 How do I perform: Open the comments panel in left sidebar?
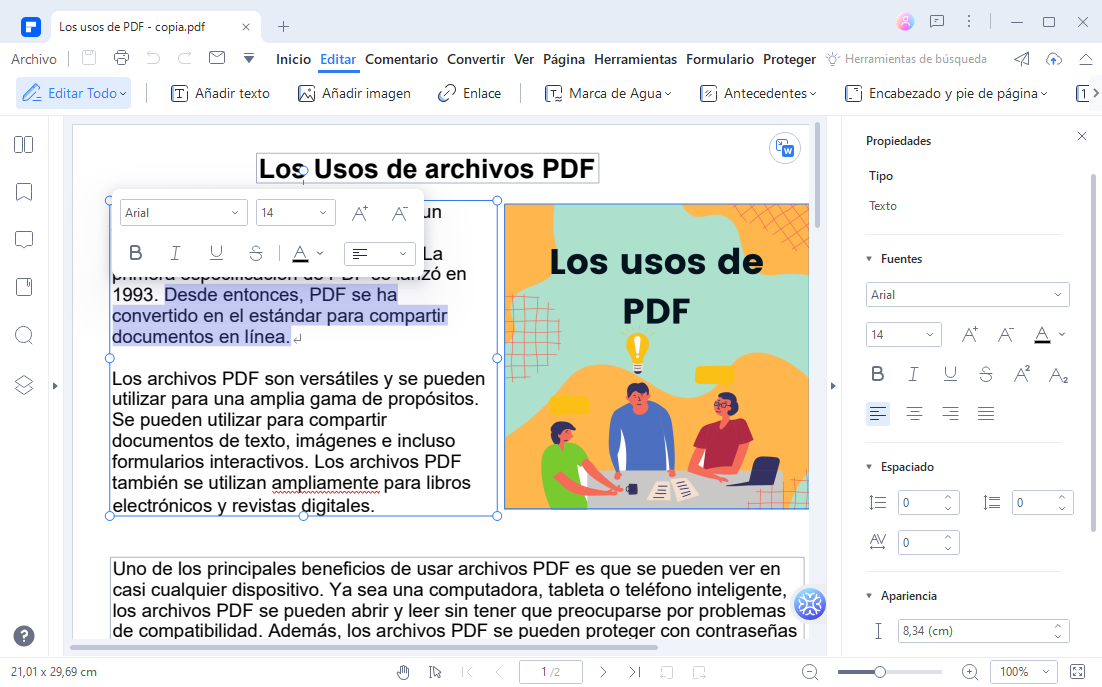(24, 240)
